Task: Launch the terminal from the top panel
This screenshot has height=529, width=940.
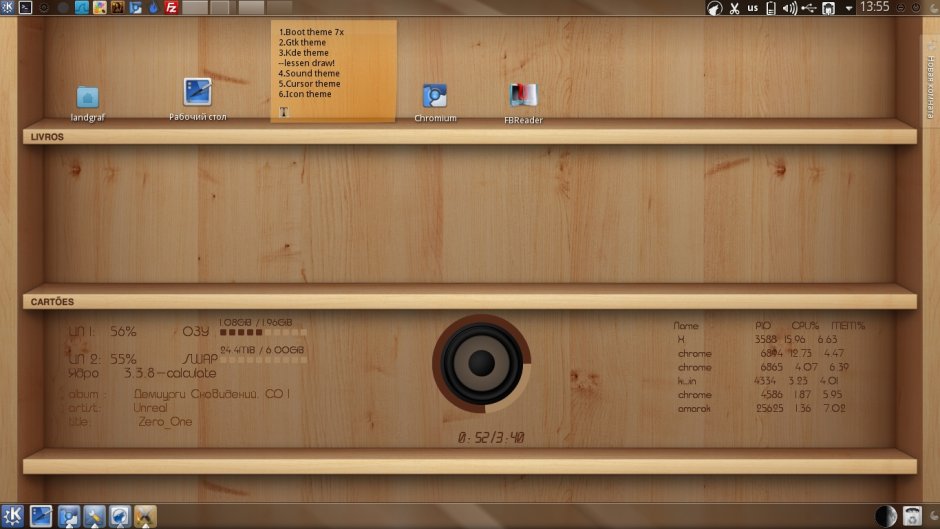Action: (26, 8)
